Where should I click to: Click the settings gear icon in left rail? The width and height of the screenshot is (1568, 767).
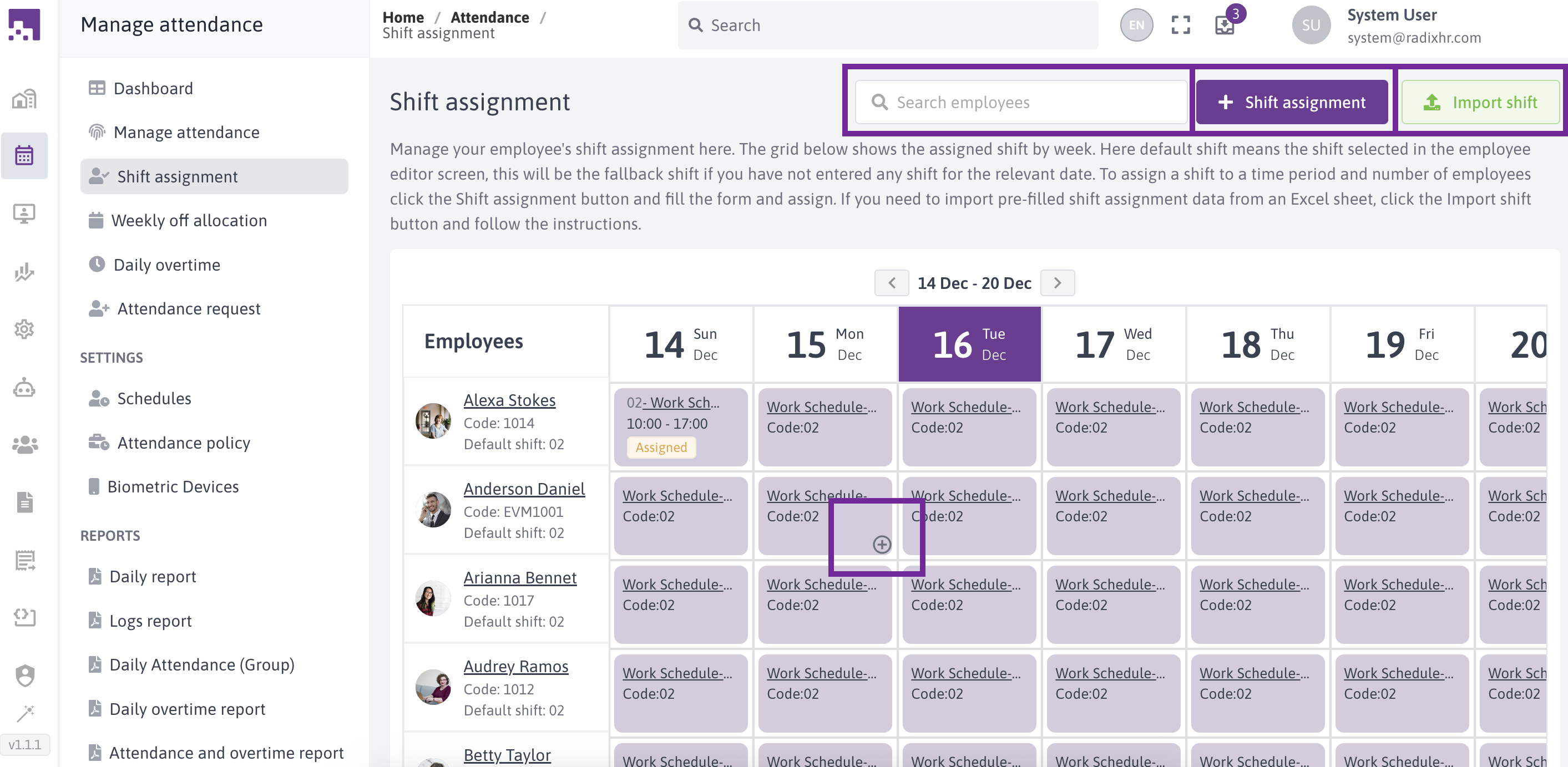(x=24, y=329)
